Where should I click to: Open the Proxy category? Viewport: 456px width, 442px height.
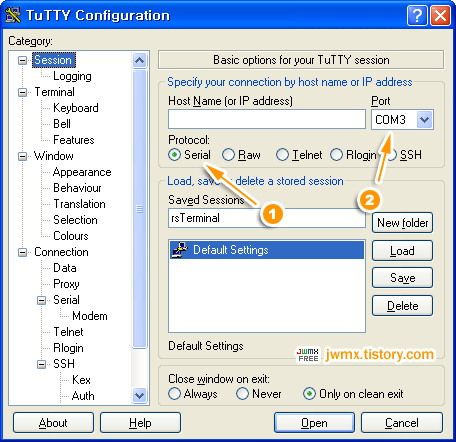click(x=66, y=284)
